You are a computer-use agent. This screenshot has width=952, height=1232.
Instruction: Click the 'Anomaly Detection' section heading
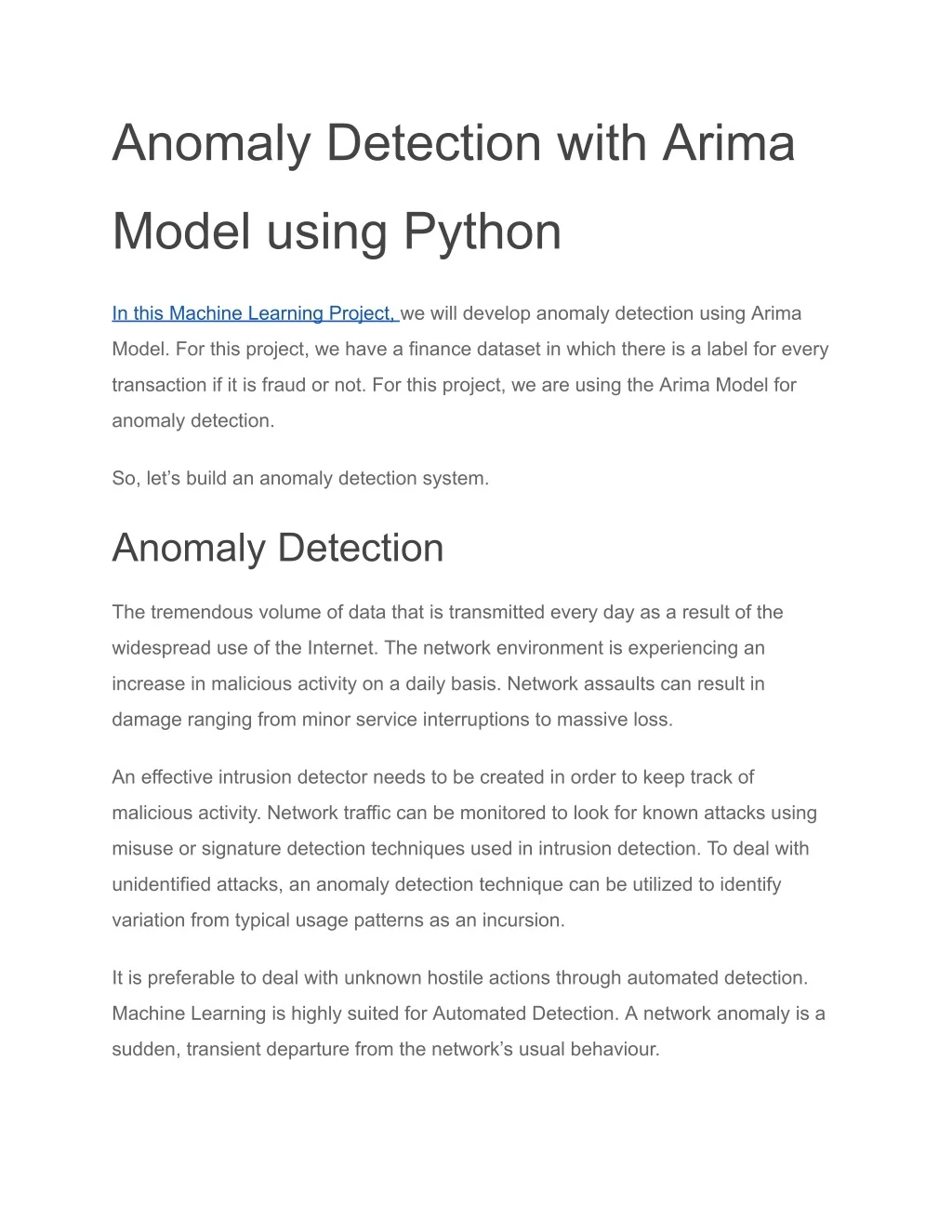pyautogui.click(x=278, y=547)
